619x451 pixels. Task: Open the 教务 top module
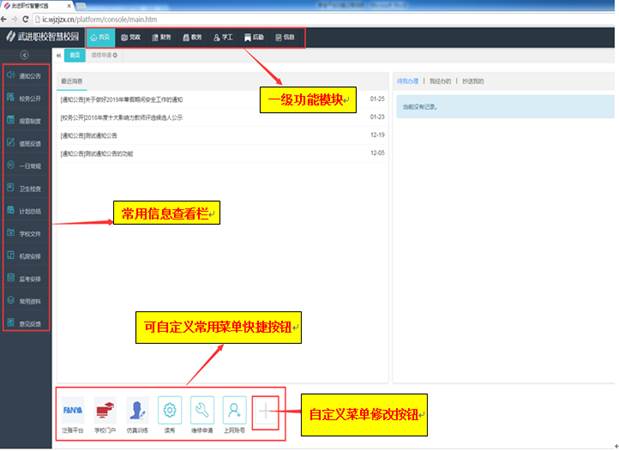click(x=192, y=38)
